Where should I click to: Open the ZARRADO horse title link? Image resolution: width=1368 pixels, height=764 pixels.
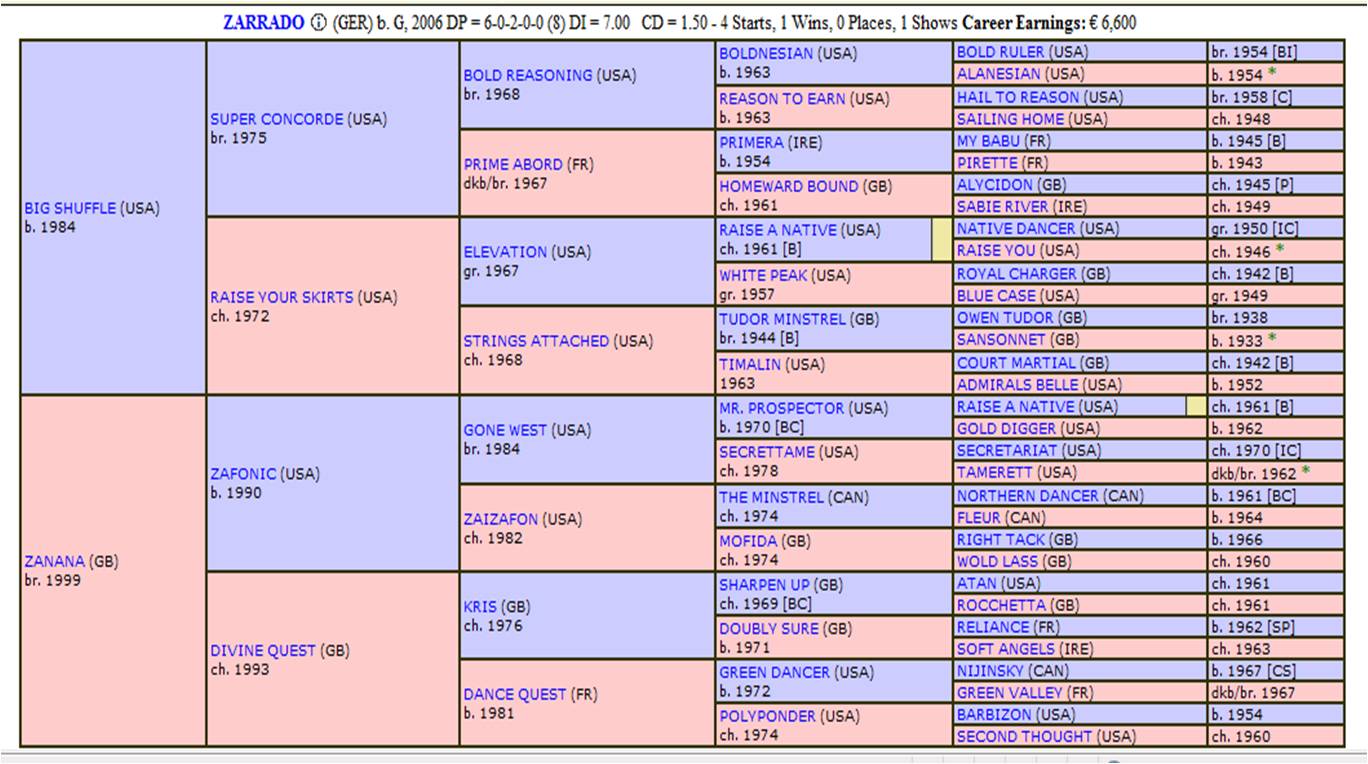pos(266,23)
